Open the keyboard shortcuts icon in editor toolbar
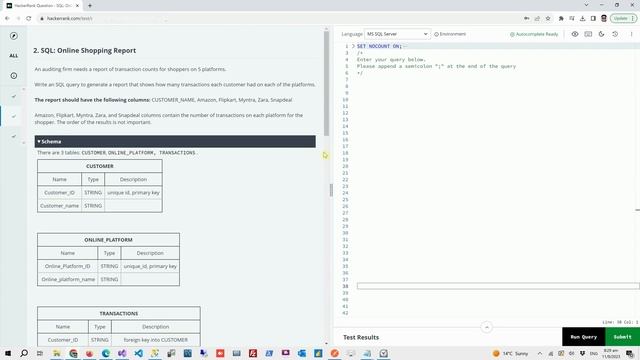This screenshot has width=640, height=360. [588, 34]
